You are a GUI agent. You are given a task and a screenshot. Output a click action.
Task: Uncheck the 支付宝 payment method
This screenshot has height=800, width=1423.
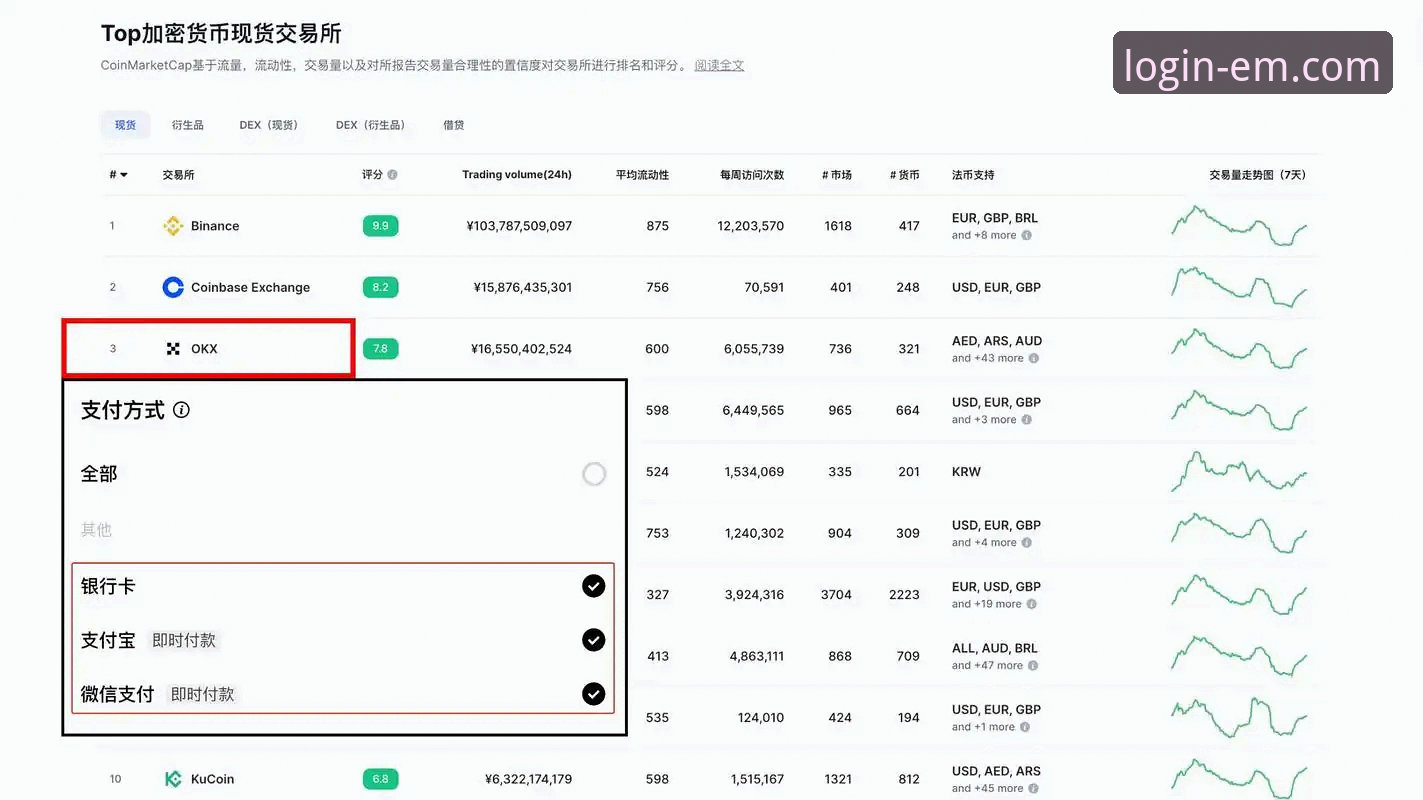click(594, 640)
